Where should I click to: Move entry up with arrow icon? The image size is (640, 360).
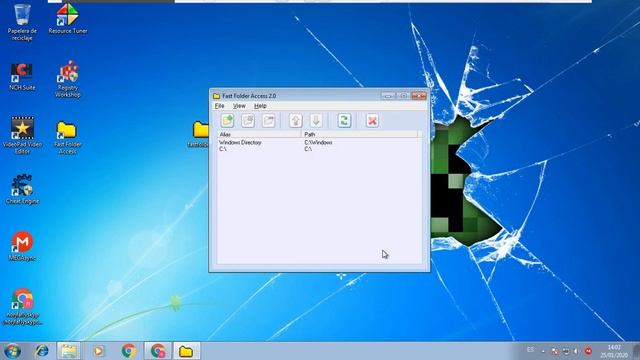tap(296, 121)
